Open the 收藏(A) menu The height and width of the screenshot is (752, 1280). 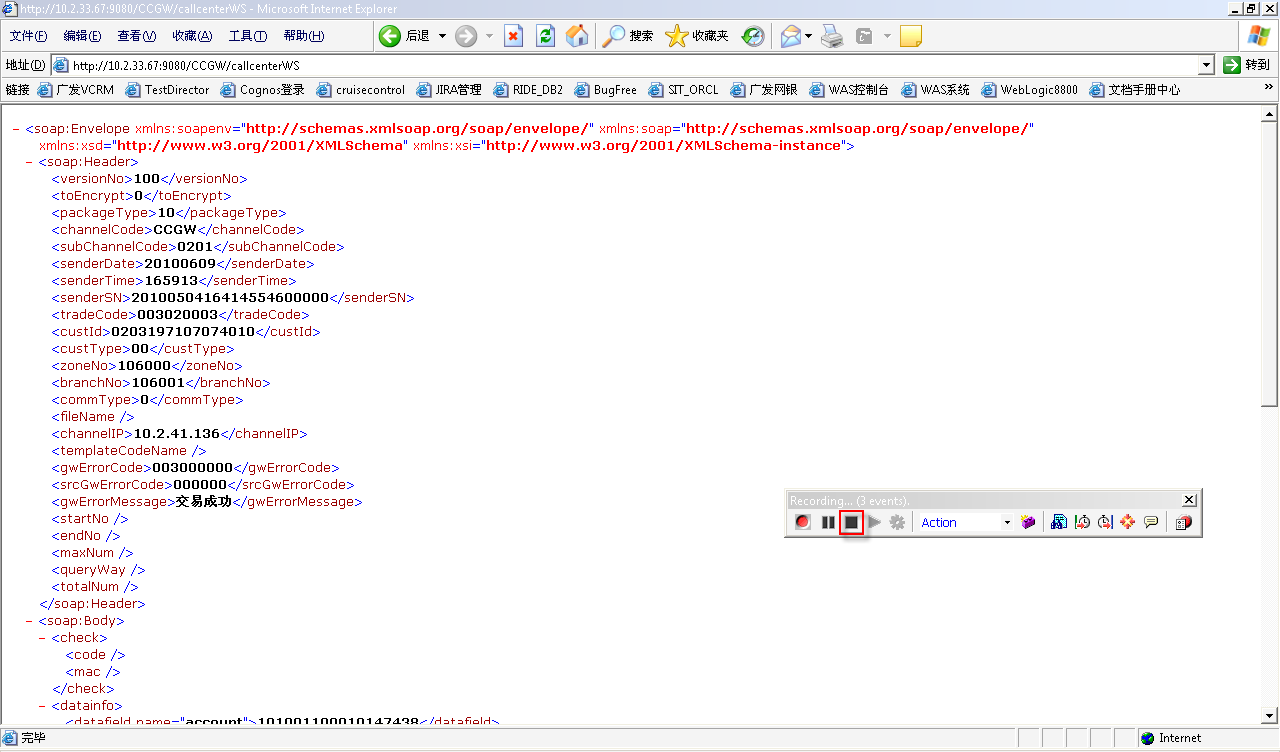(x=192, y=36)
